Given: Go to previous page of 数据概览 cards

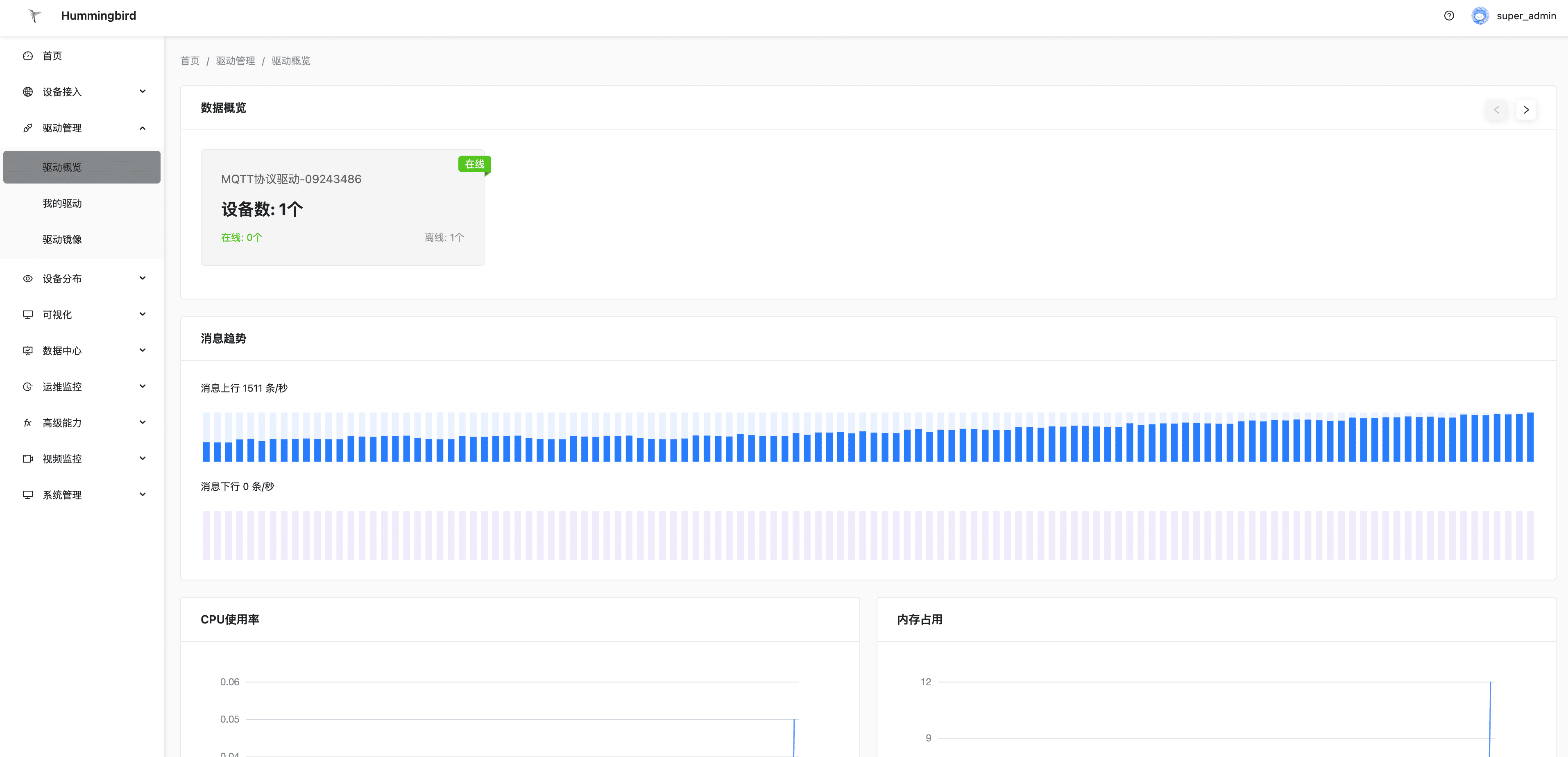Looking at the screenshot, I should click(x=1496, y=110).
